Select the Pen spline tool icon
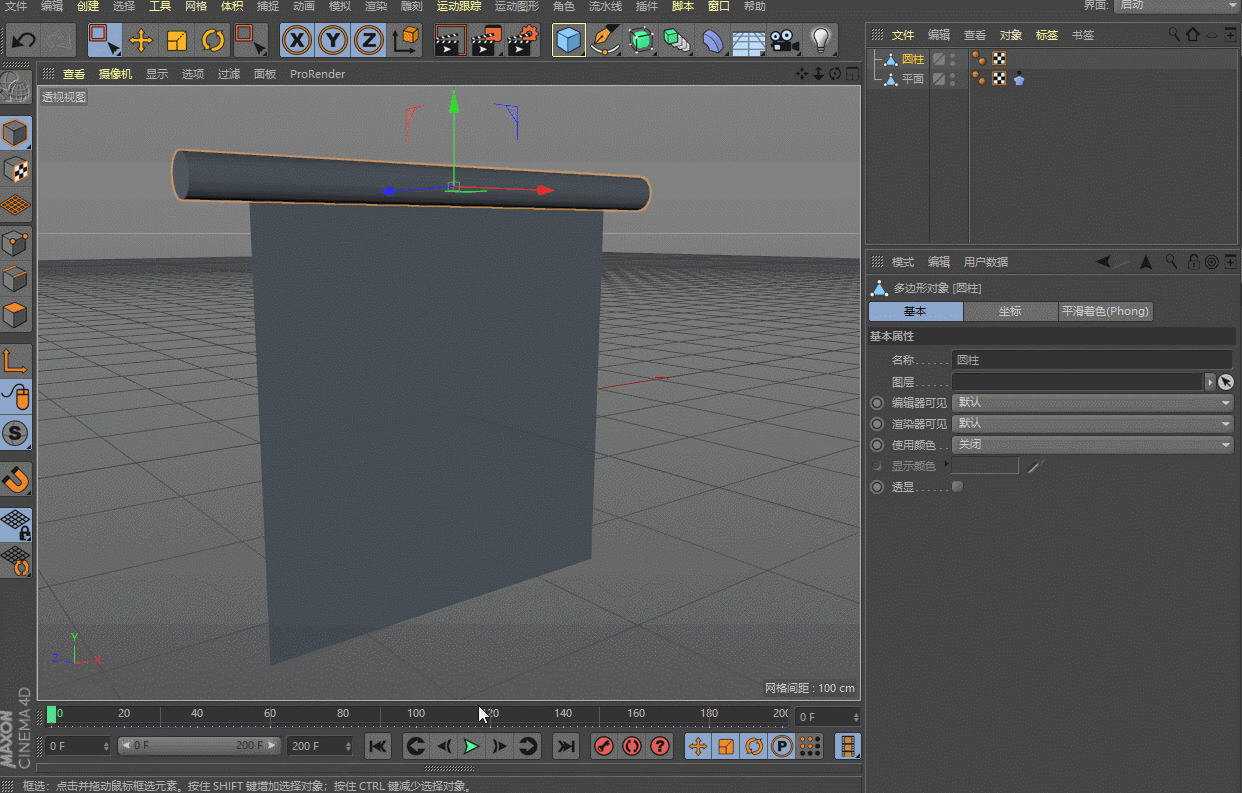 click(606, 40)
